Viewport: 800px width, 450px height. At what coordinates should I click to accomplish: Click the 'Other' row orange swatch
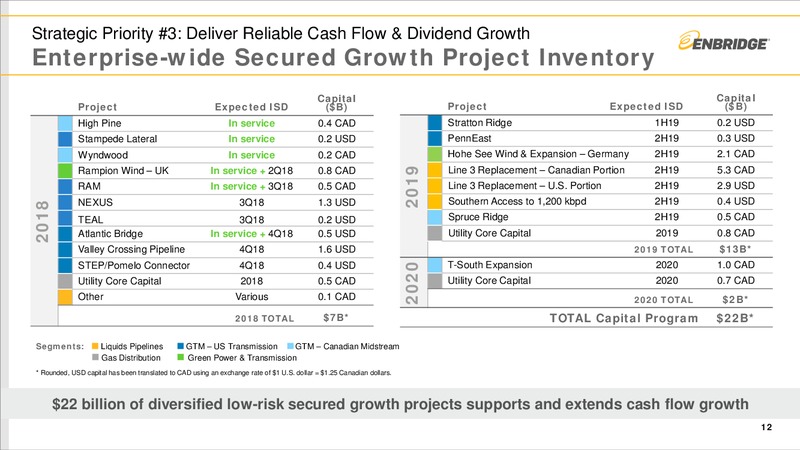coord(65,297)
